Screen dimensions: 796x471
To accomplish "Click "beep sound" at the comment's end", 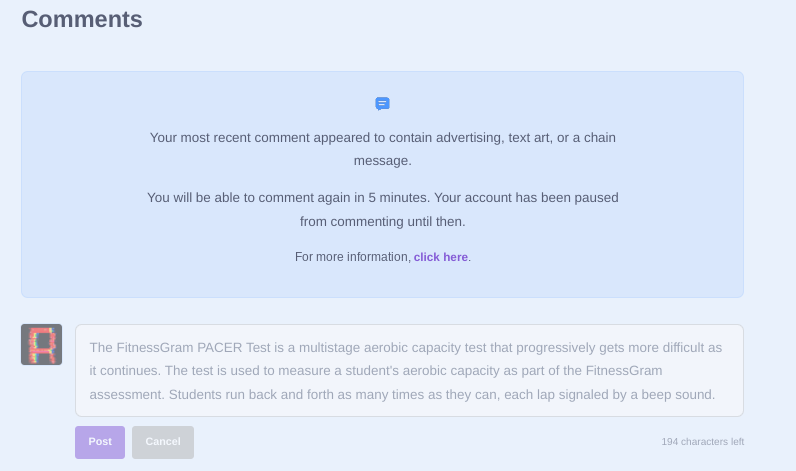I will point(680,394).
